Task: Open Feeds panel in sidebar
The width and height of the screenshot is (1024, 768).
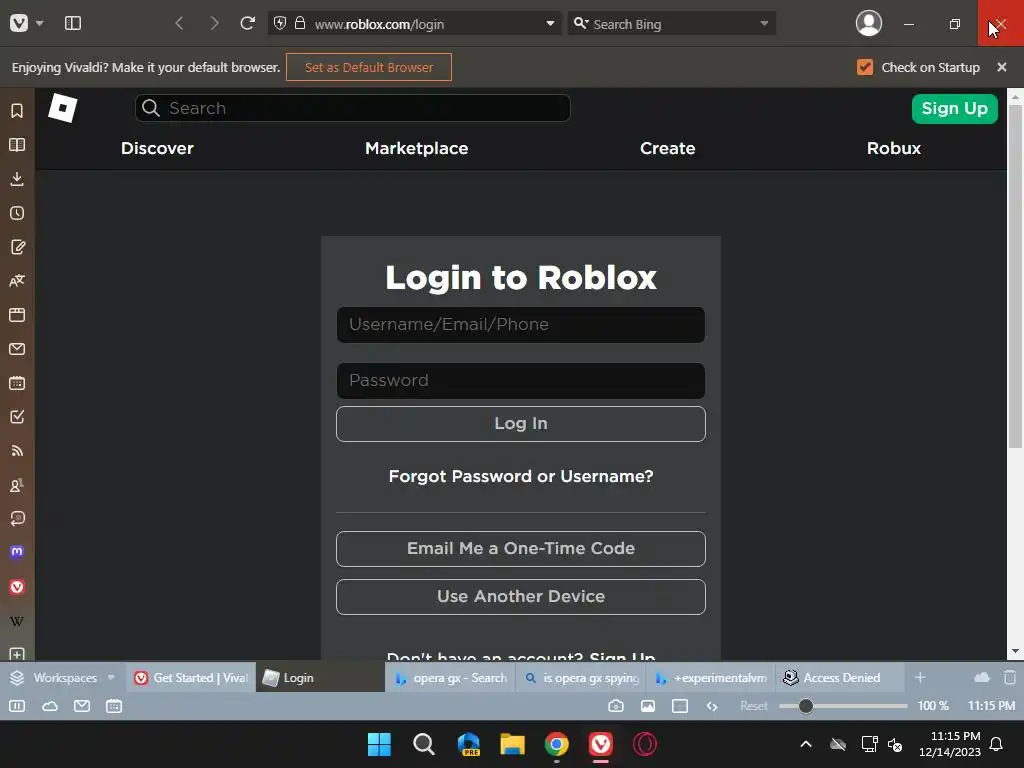Action: (x=17, y=451)
